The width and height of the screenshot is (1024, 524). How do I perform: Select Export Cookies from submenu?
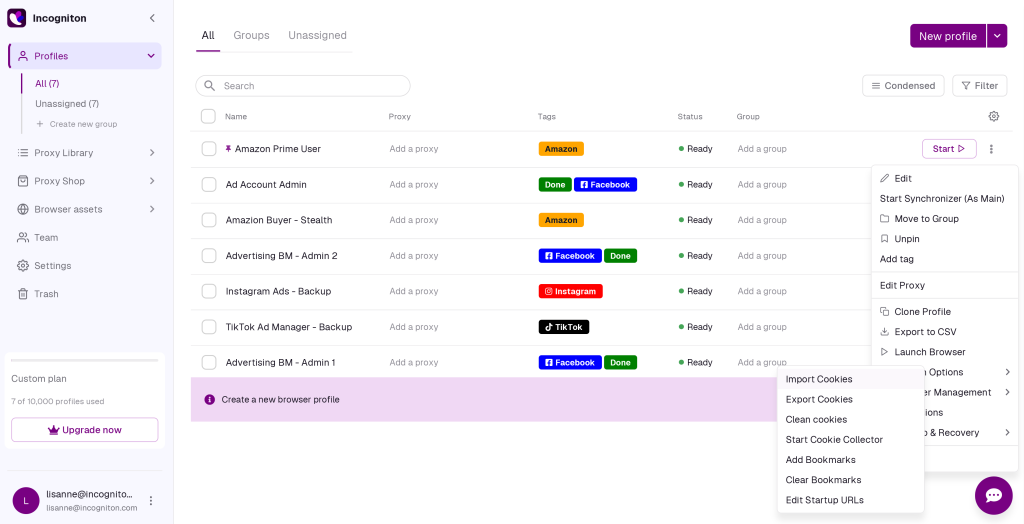pos(850,399)
